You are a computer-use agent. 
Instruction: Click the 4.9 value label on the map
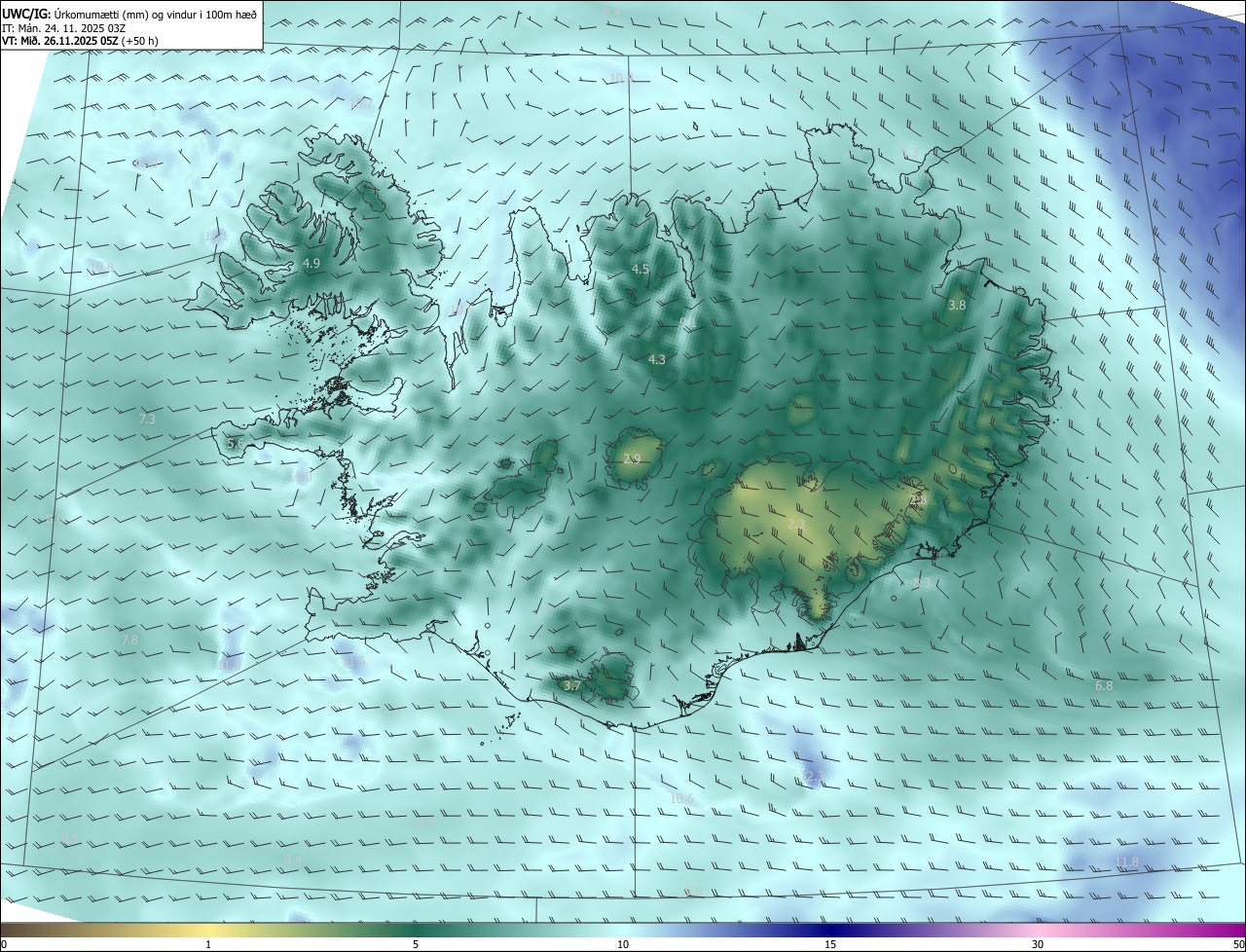(x=311, y=264)
